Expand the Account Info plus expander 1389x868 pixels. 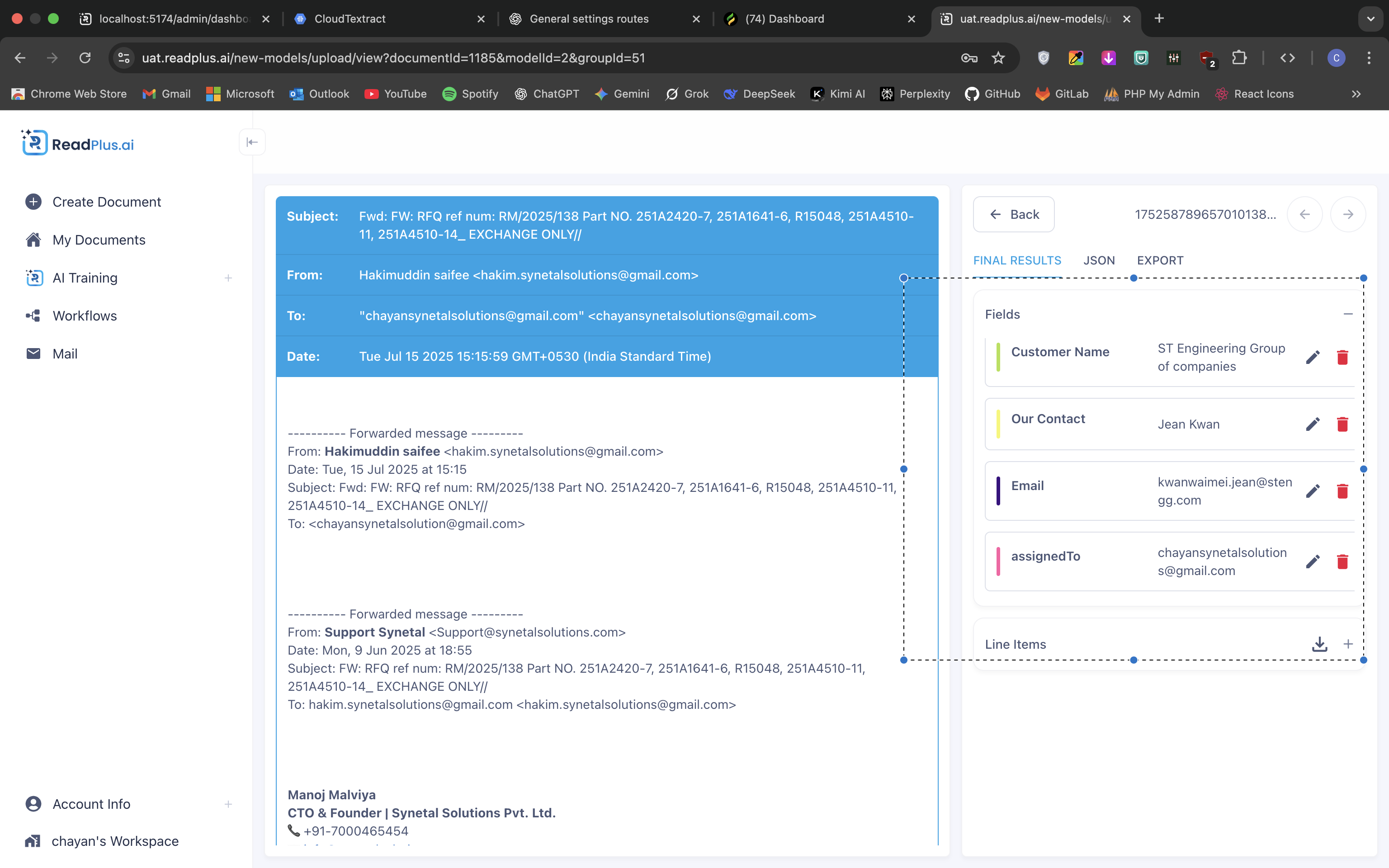[228, 804]
